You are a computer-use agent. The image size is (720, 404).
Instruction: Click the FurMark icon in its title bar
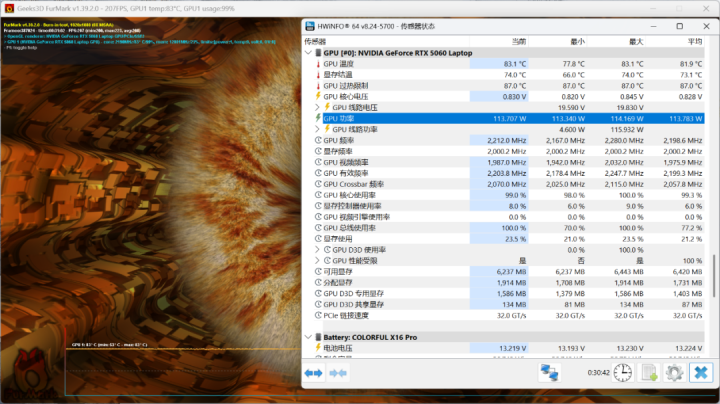pyautogui.click(x=9, y=8)
